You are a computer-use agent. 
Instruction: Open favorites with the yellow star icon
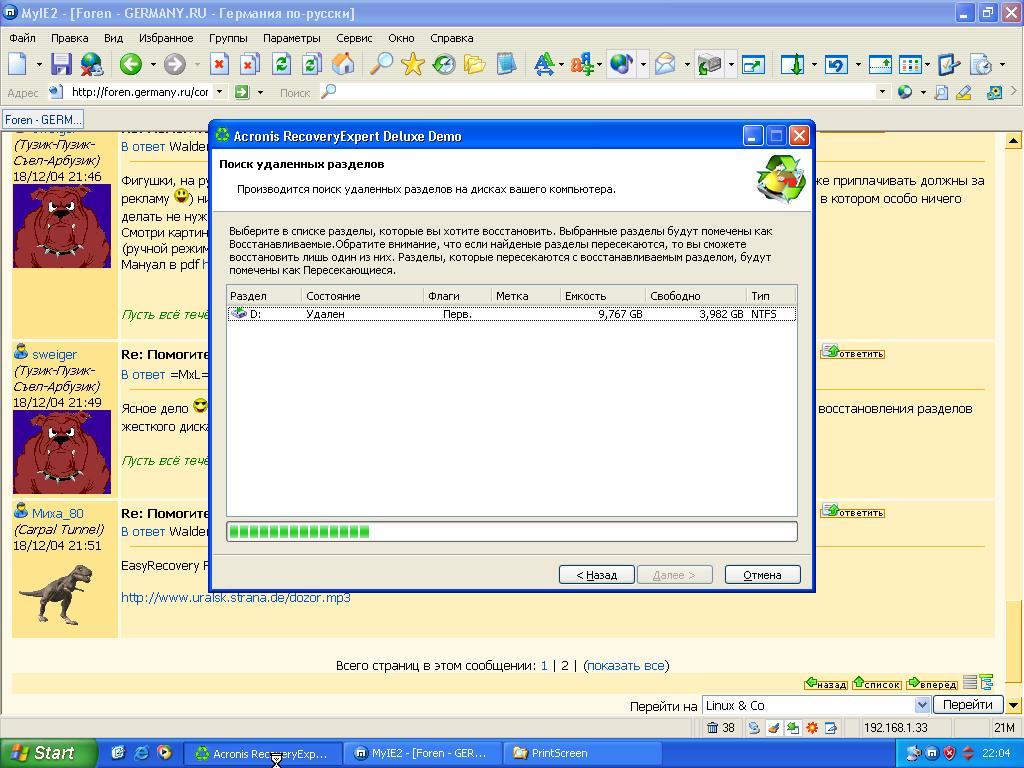[413, 64]
